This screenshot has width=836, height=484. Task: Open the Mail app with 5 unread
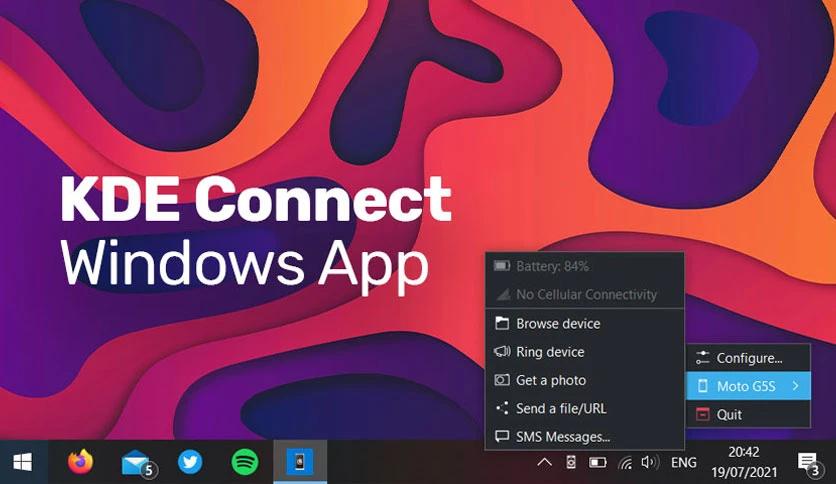(x=138, y=463)
